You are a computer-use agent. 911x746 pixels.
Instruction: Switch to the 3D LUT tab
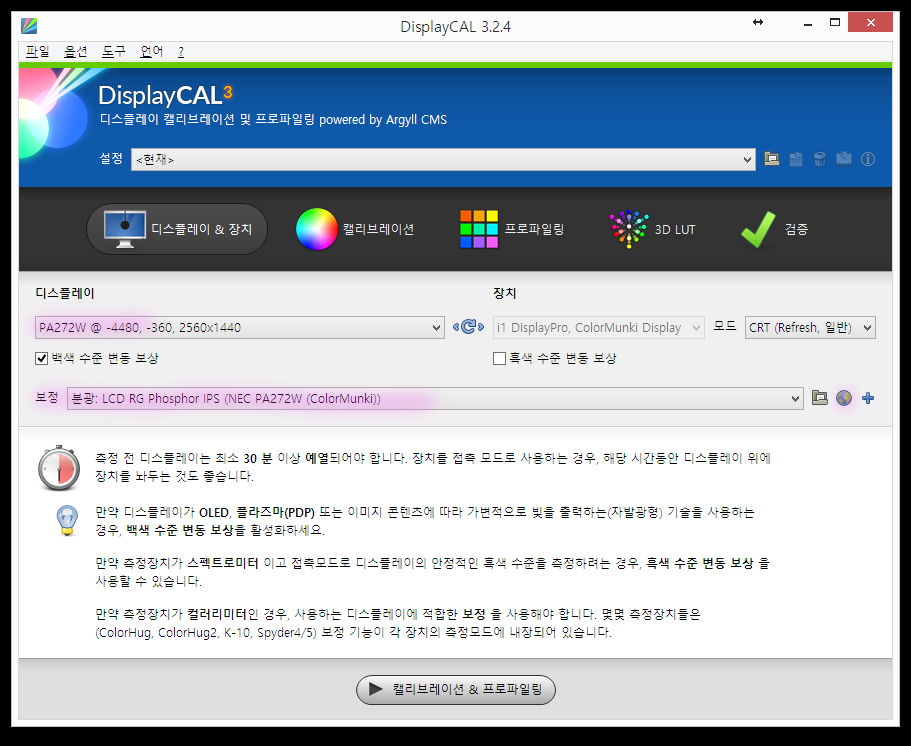652,229
